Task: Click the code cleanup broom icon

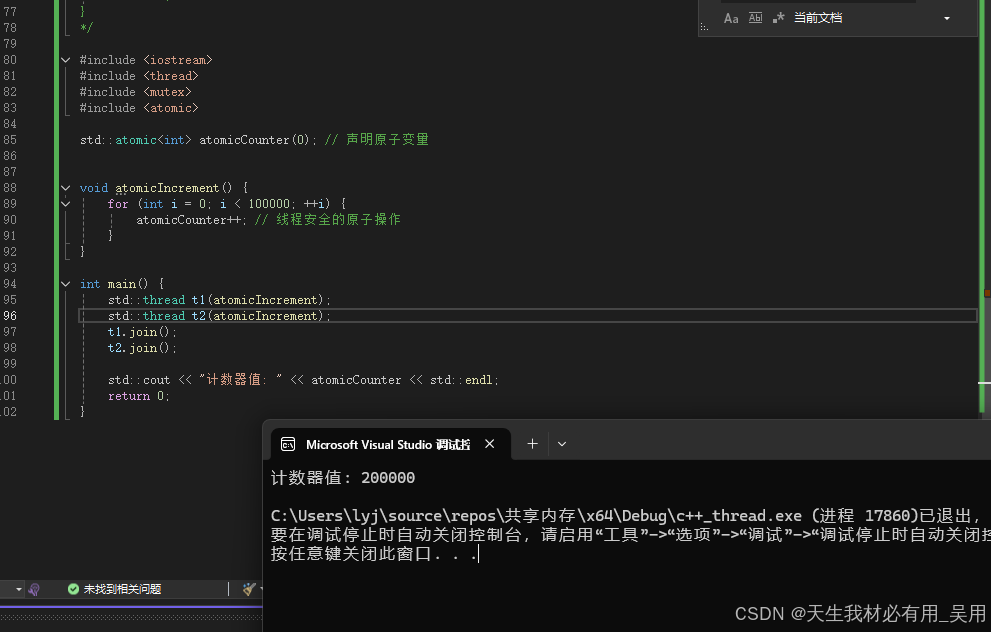Action: coord(249,589)
